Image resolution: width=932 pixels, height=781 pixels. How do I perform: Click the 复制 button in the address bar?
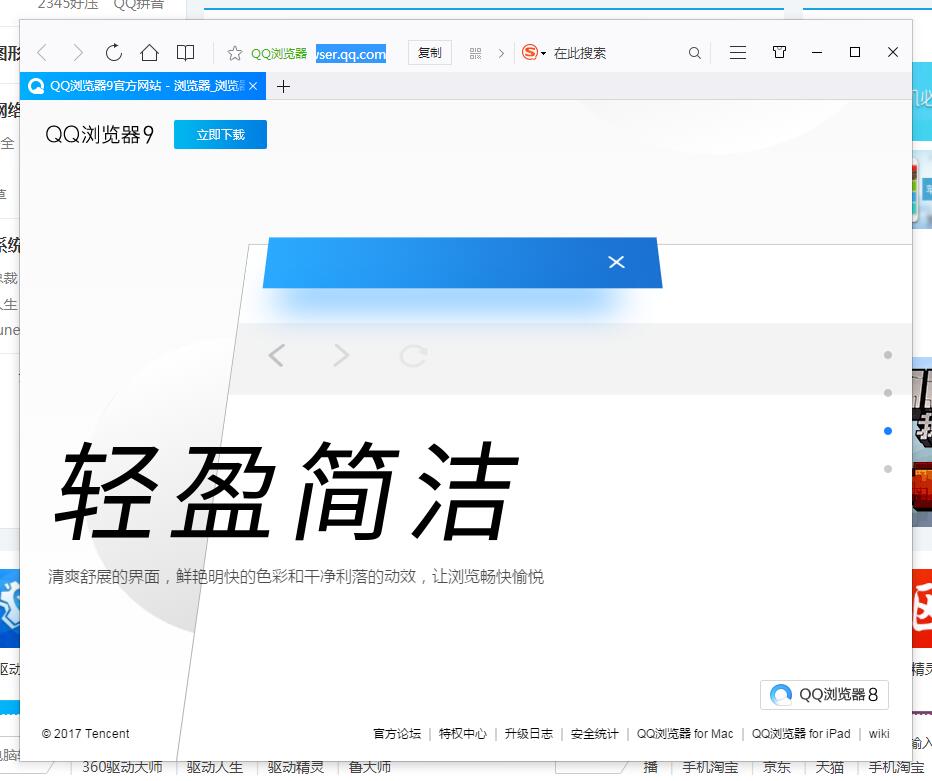coord(430,53)
